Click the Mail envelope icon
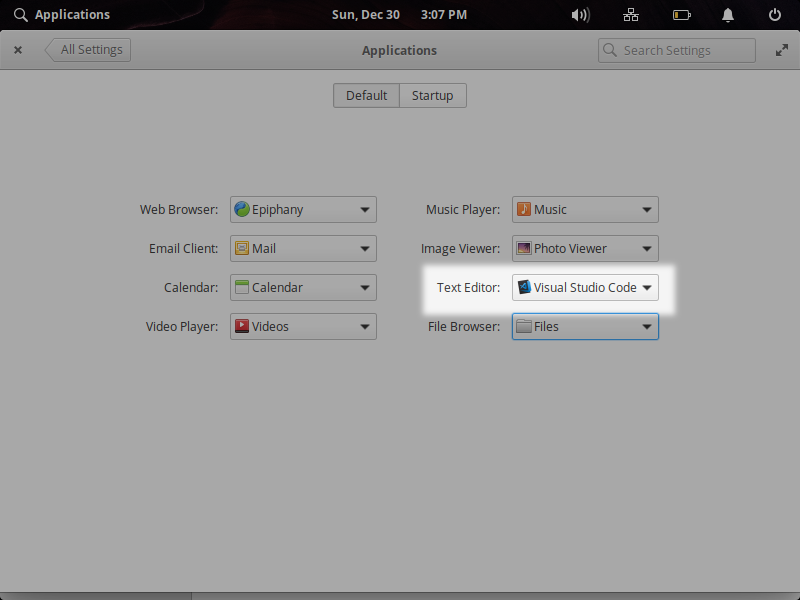The height and width of the screenshot is (600, 800). [x=242, y=248]
